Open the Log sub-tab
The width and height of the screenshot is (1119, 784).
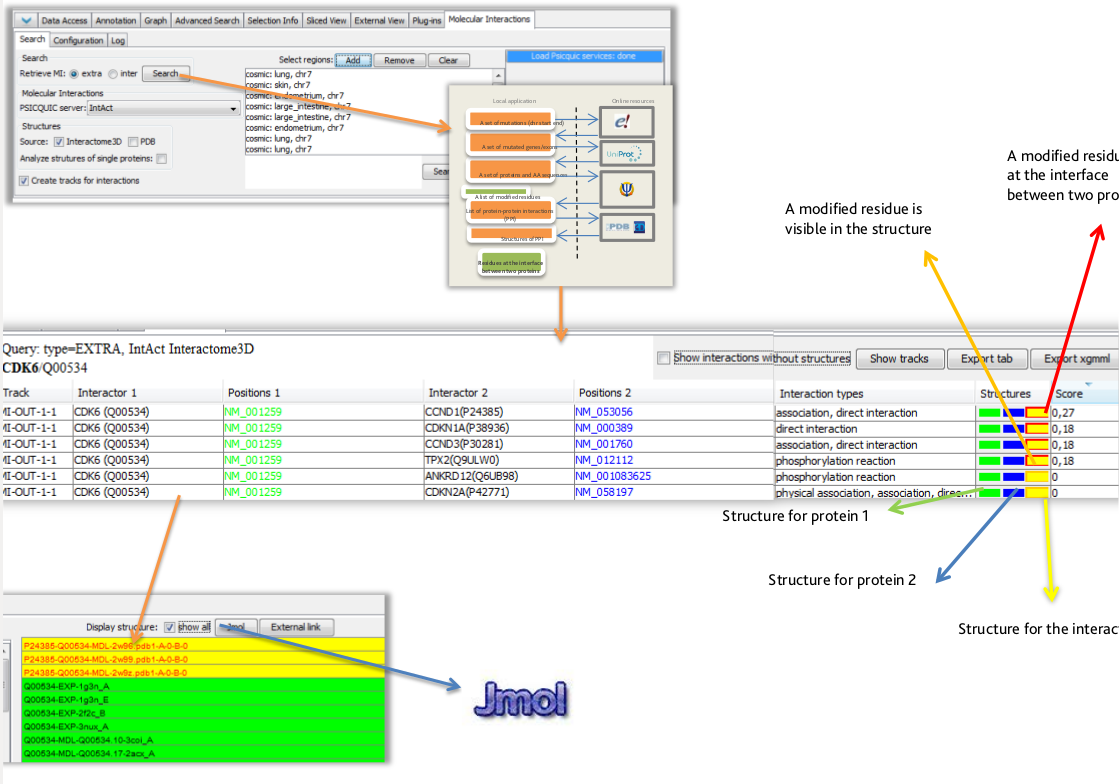118,41
